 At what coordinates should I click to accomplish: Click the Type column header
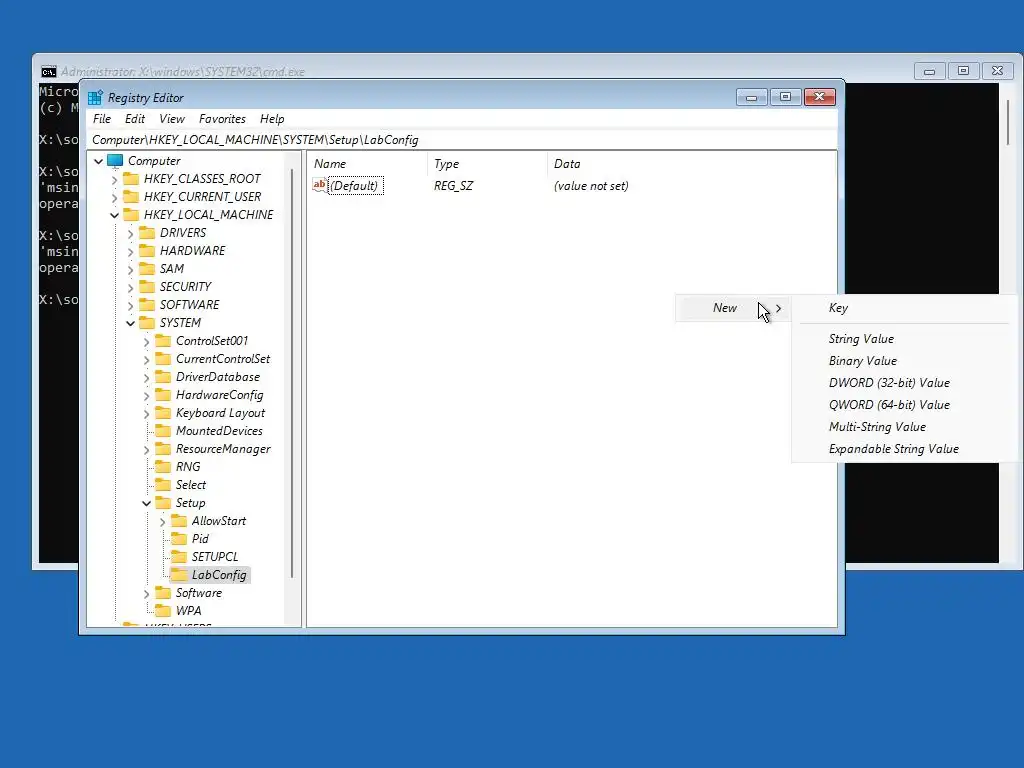[487, 164]
